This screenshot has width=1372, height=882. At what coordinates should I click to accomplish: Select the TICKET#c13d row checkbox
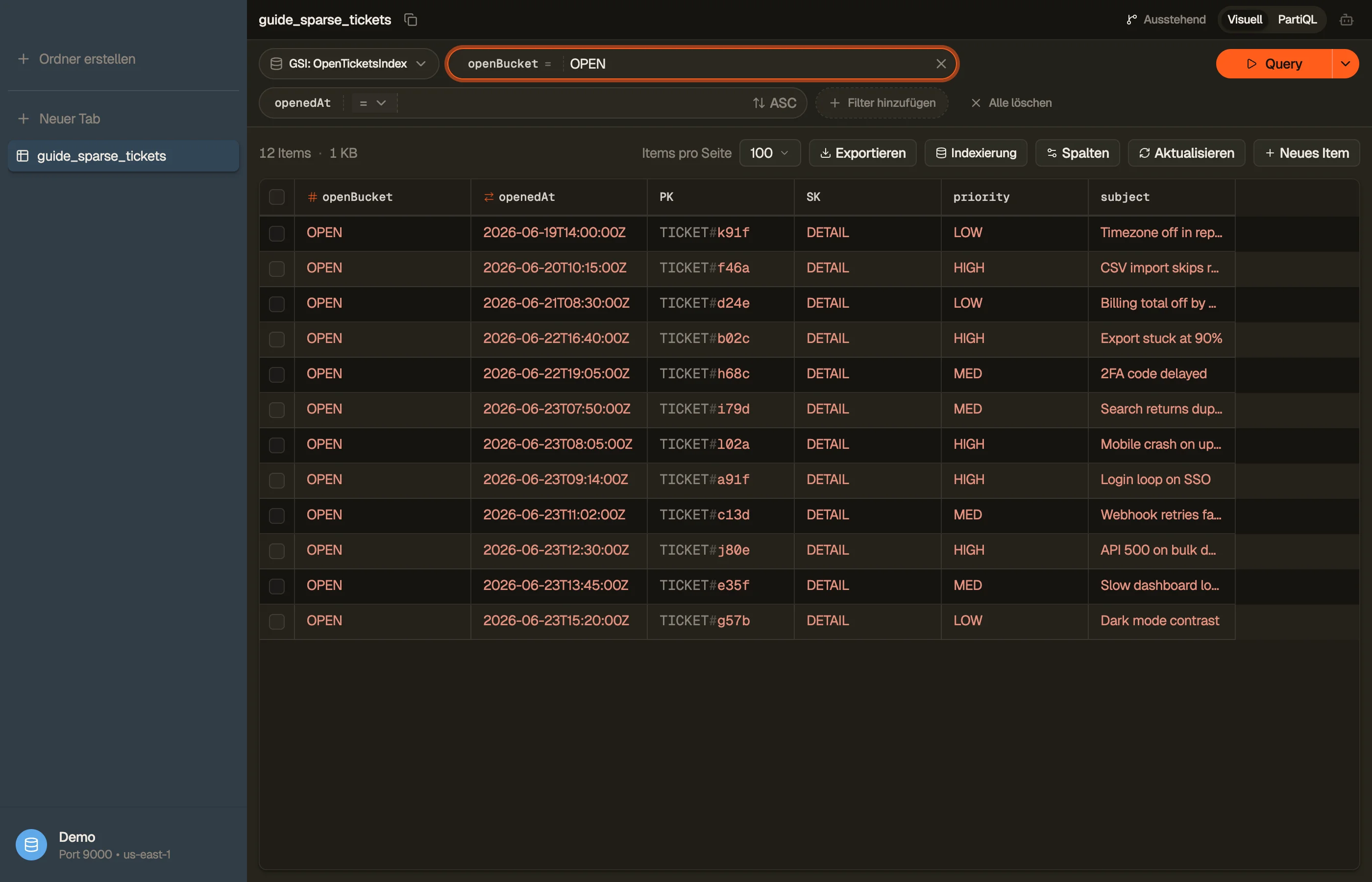276,515
